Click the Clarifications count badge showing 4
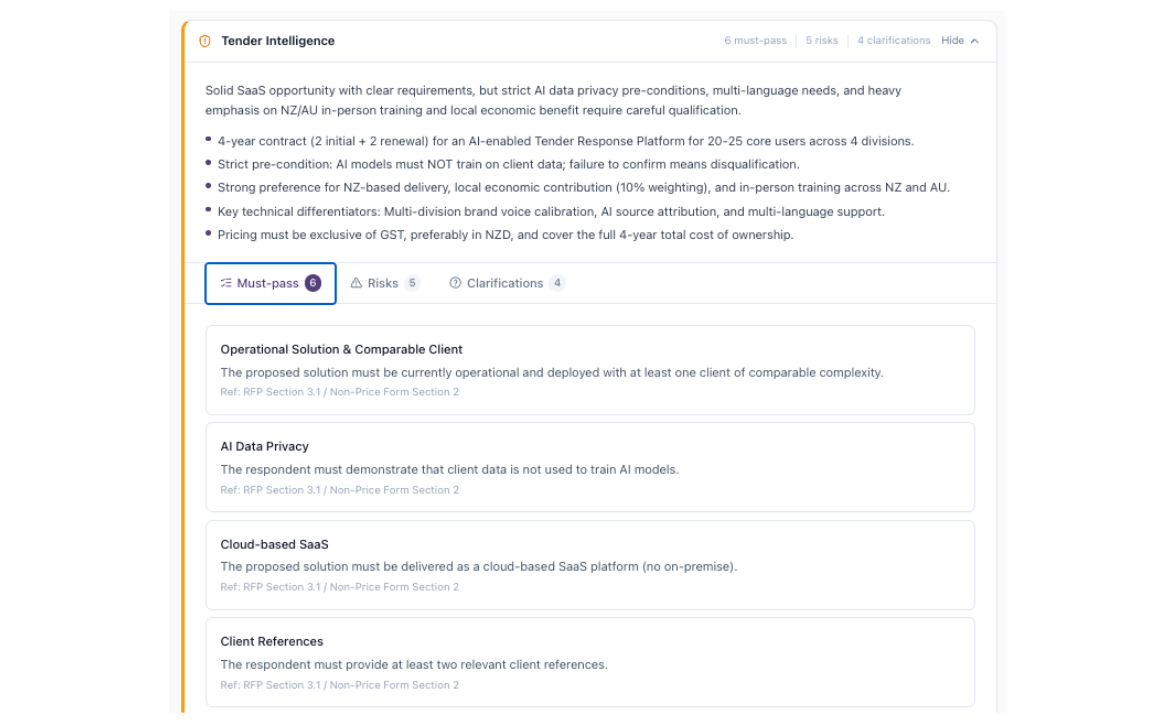Screen dimensions: 1174x724 (557, 284)
